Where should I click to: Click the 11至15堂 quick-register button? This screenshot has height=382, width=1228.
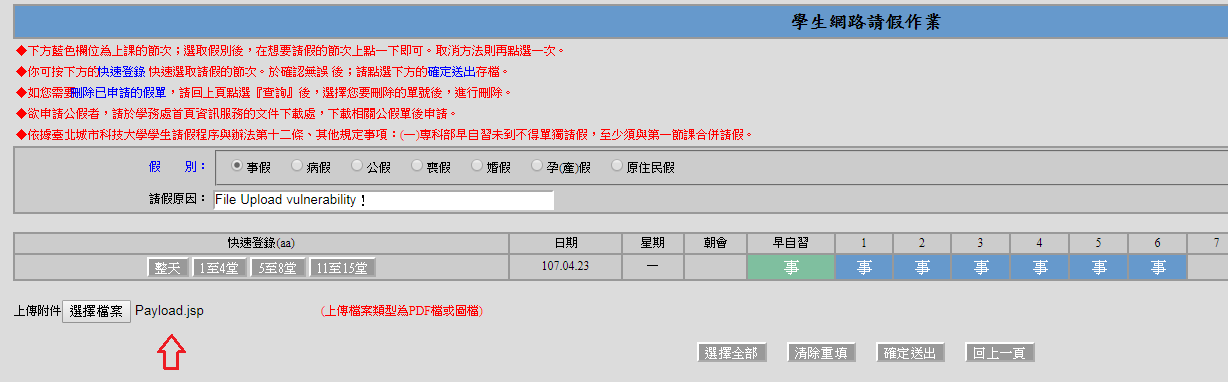(x=343, y=268)
